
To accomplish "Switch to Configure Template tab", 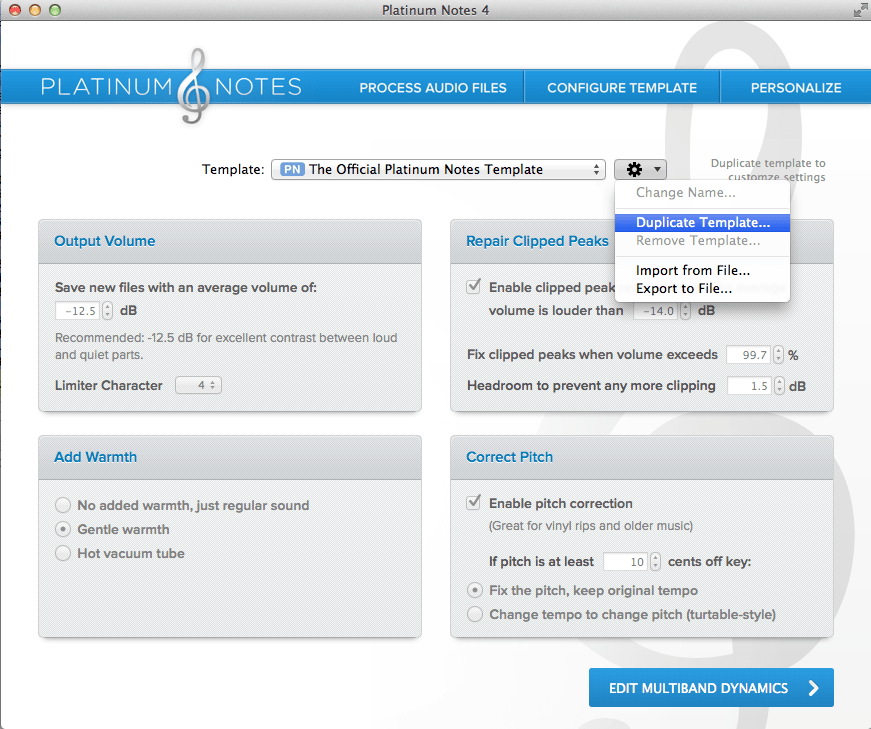I will [622, 88].
